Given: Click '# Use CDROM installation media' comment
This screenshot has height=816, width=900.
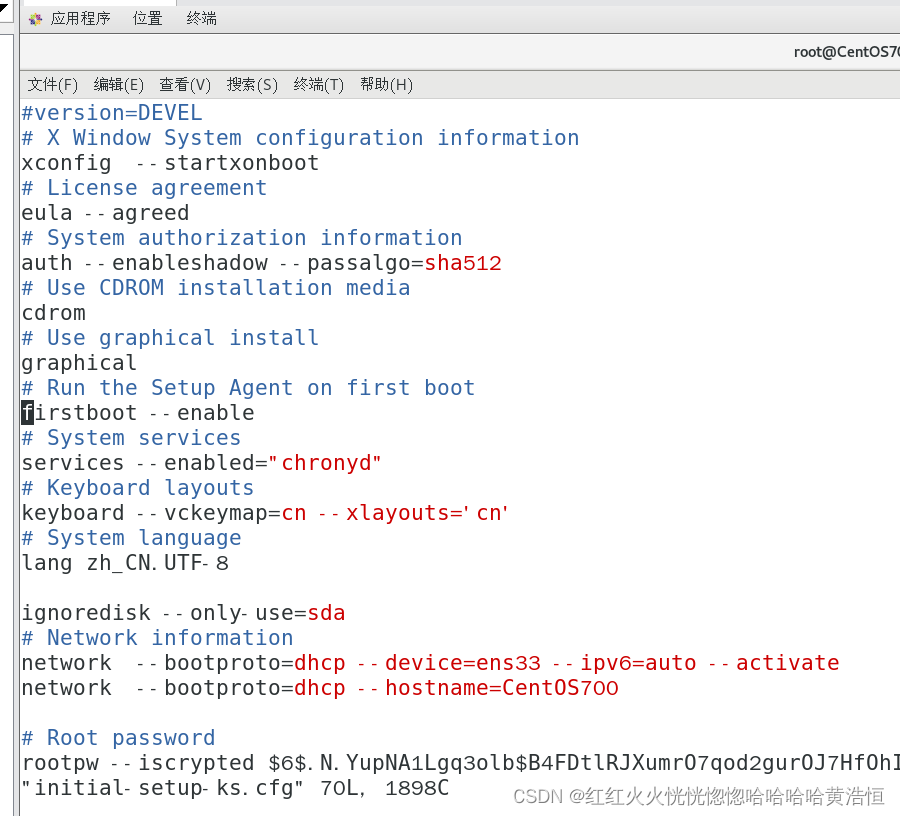Looking at the screenshot, I should pyautogui.click(x=216, y=287).
